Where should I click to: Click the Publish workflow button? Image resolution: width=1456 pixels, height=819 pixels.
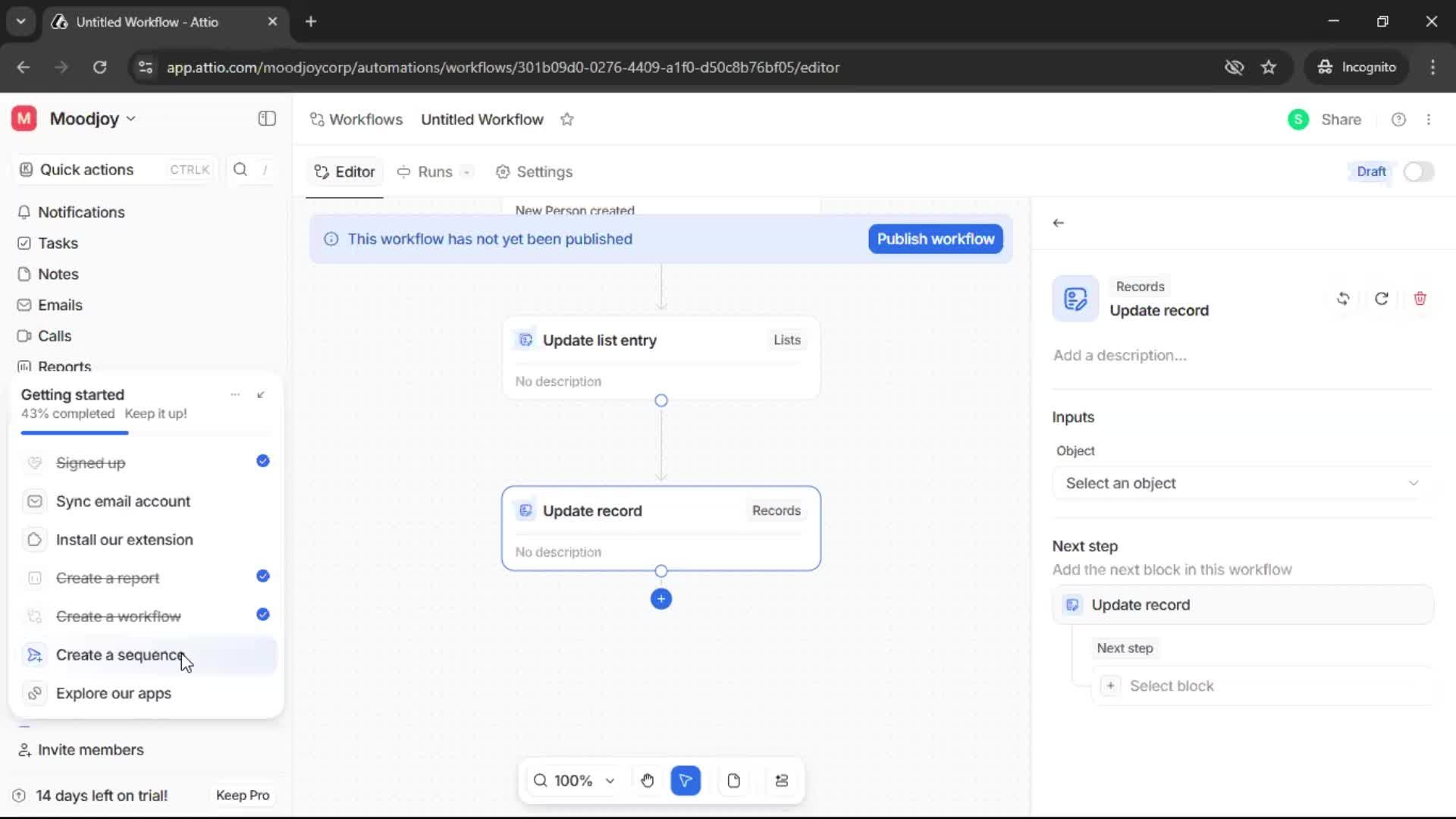point(935,239)
